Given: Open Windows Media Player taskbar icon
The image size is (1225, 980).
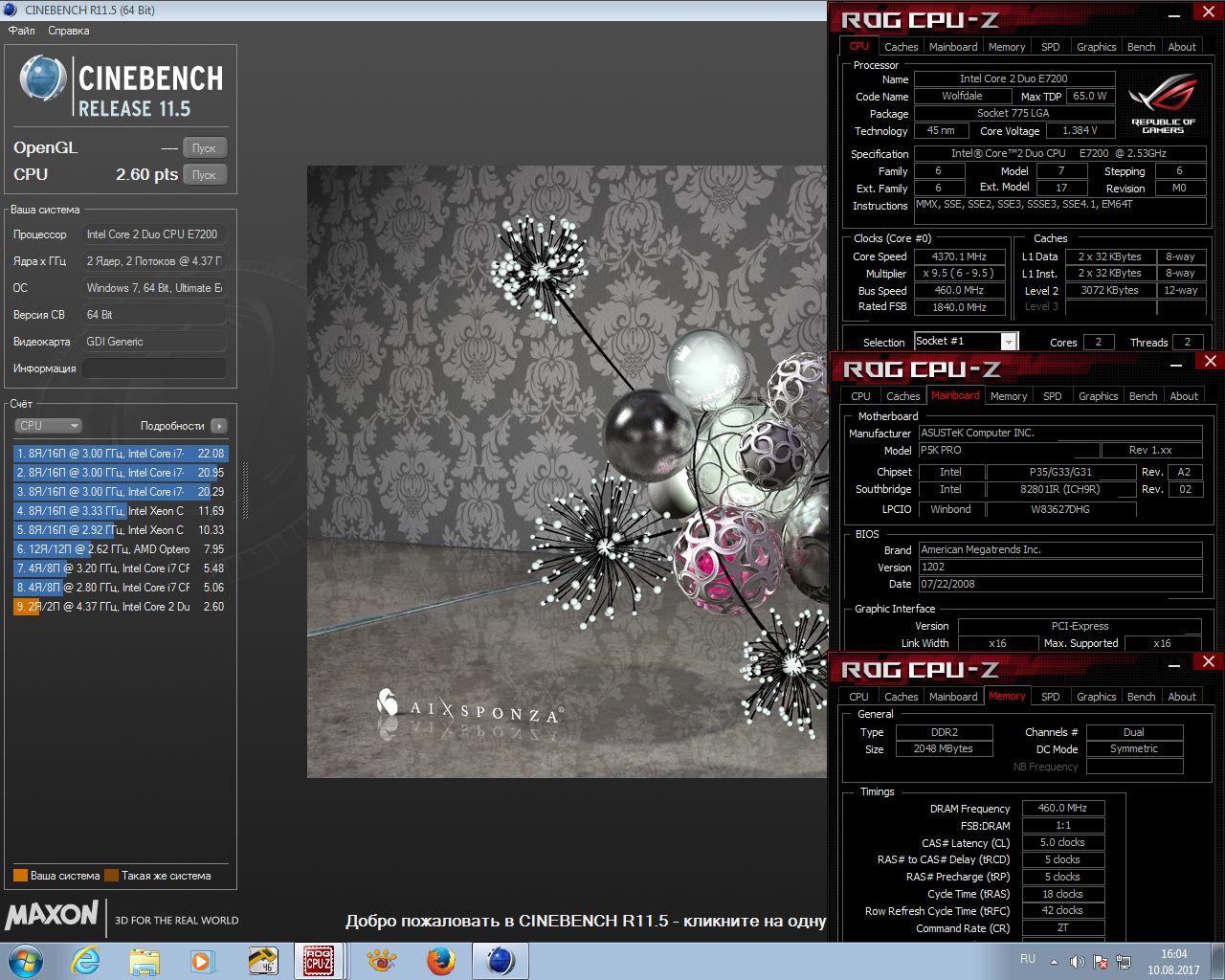Looking at the screenshot, I should click(x=203, y=961).
